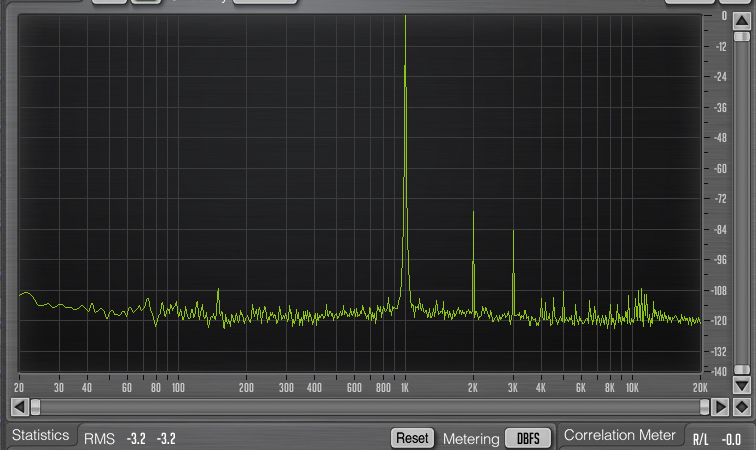
Task: Click the 3K frequency axis label
Action: pyautogui.click(x=513, y=388)
